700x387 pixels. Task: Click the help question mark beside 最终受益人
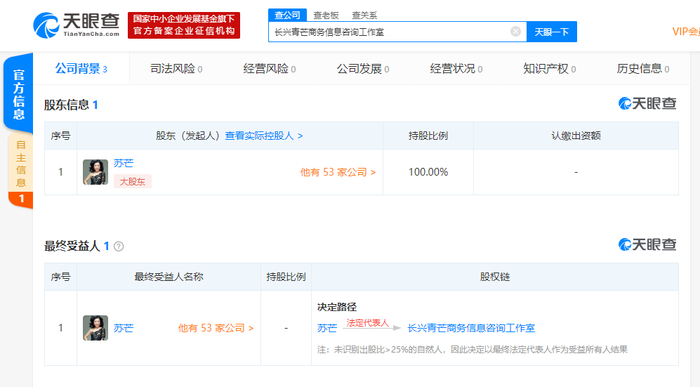[119, 246]
